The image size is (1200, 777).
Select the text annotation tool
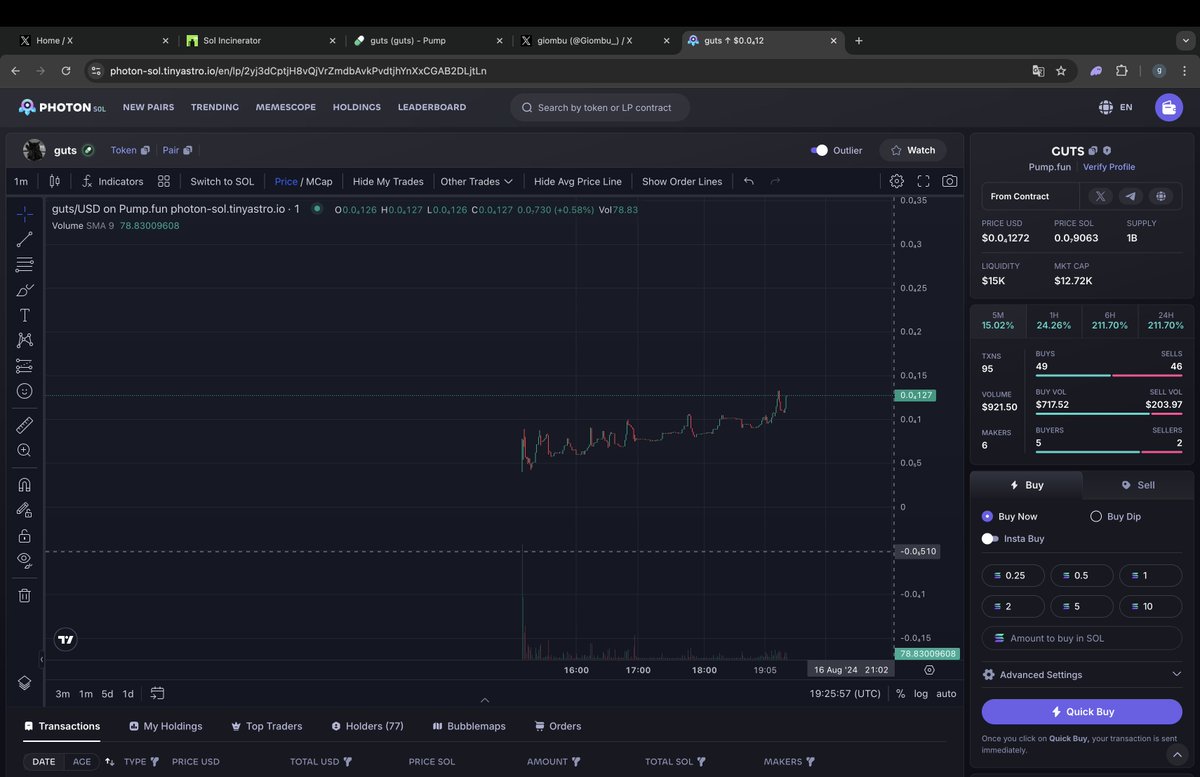(25, 315)
